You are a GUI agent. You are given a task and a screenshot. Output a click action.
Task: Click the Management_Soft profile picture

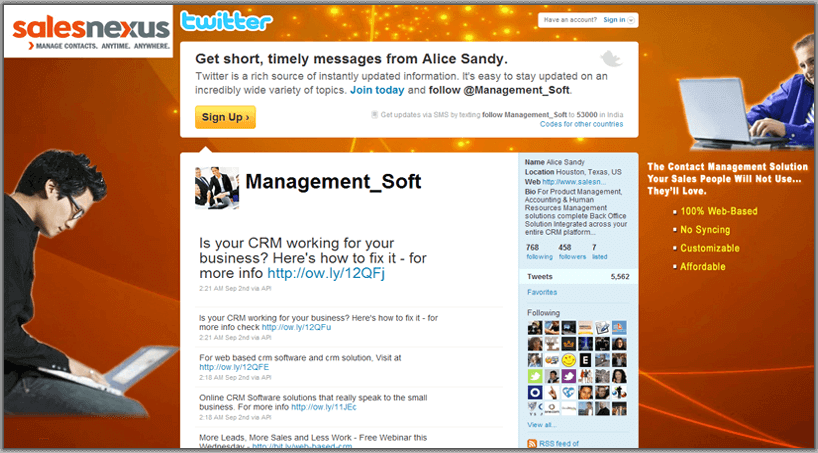pyautogui.click(x=217, y=188)
